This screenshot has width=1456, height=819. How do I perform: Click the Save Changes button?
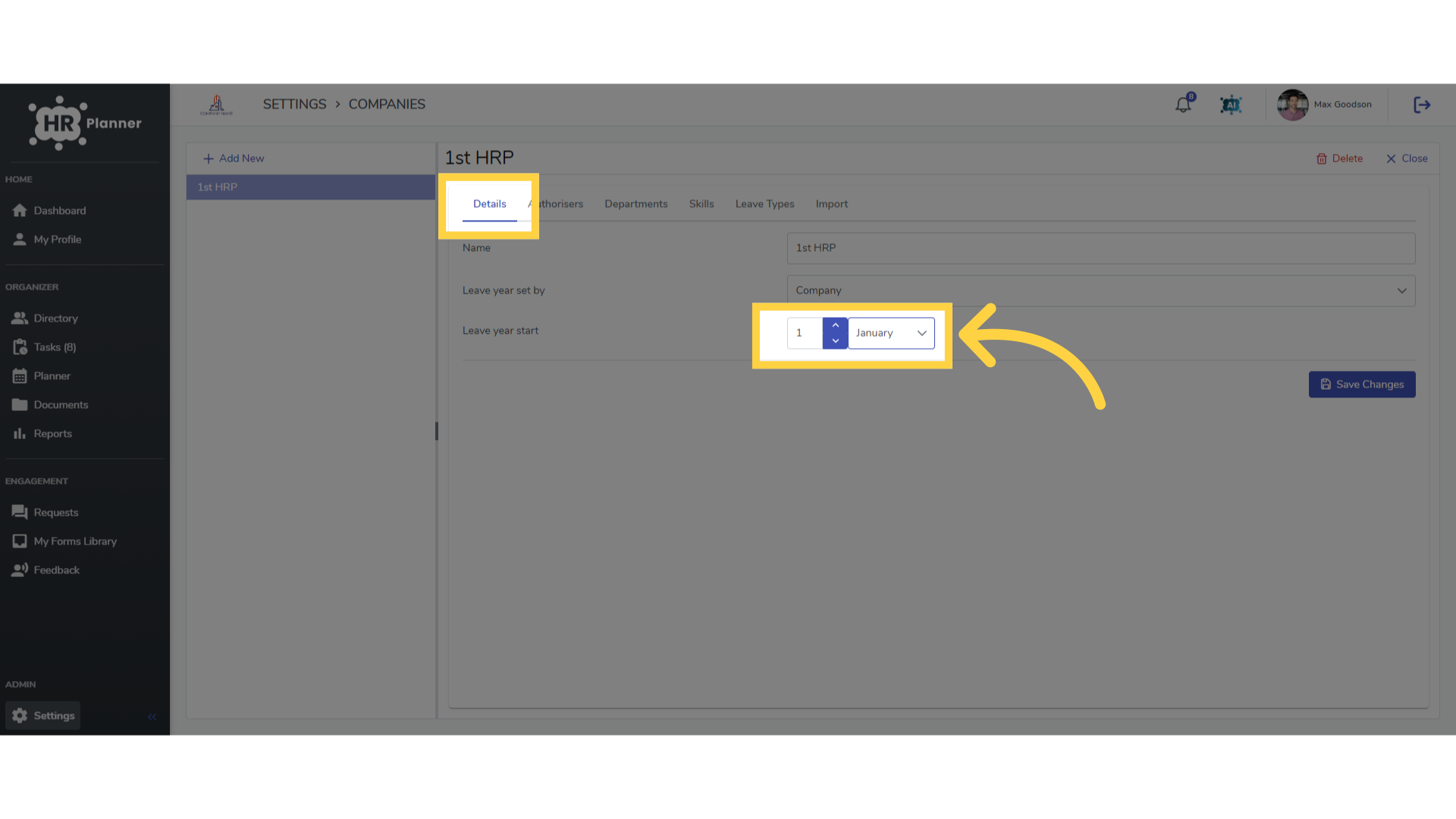coord(1362,384)
